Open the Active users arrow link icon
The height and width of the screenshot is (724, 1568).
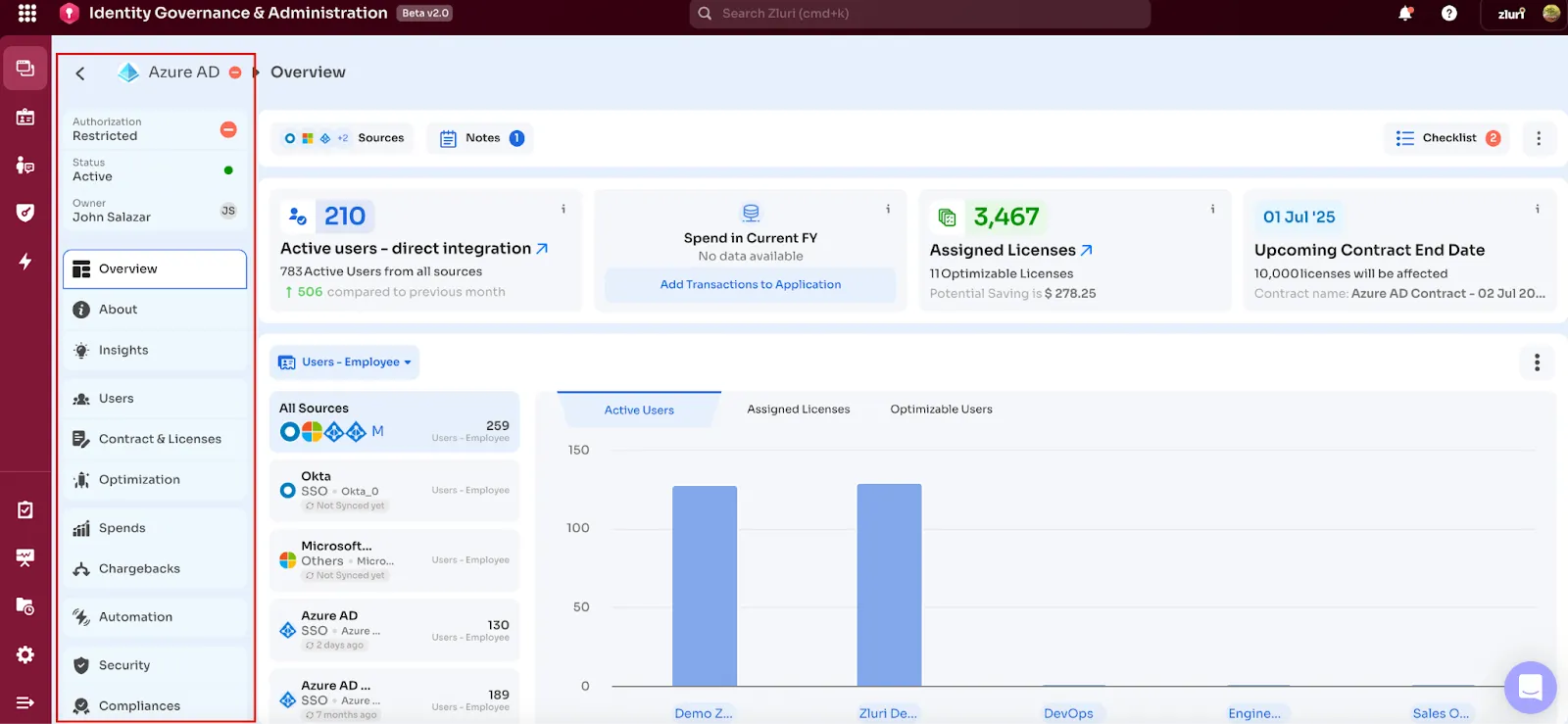coord(542,249)
